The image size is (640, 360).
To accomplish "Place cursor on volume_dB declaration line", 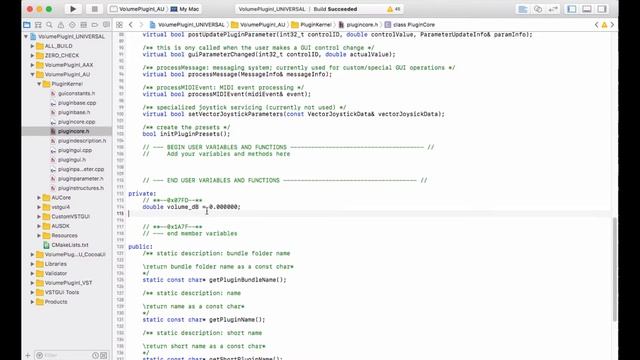I will point(191,207).
